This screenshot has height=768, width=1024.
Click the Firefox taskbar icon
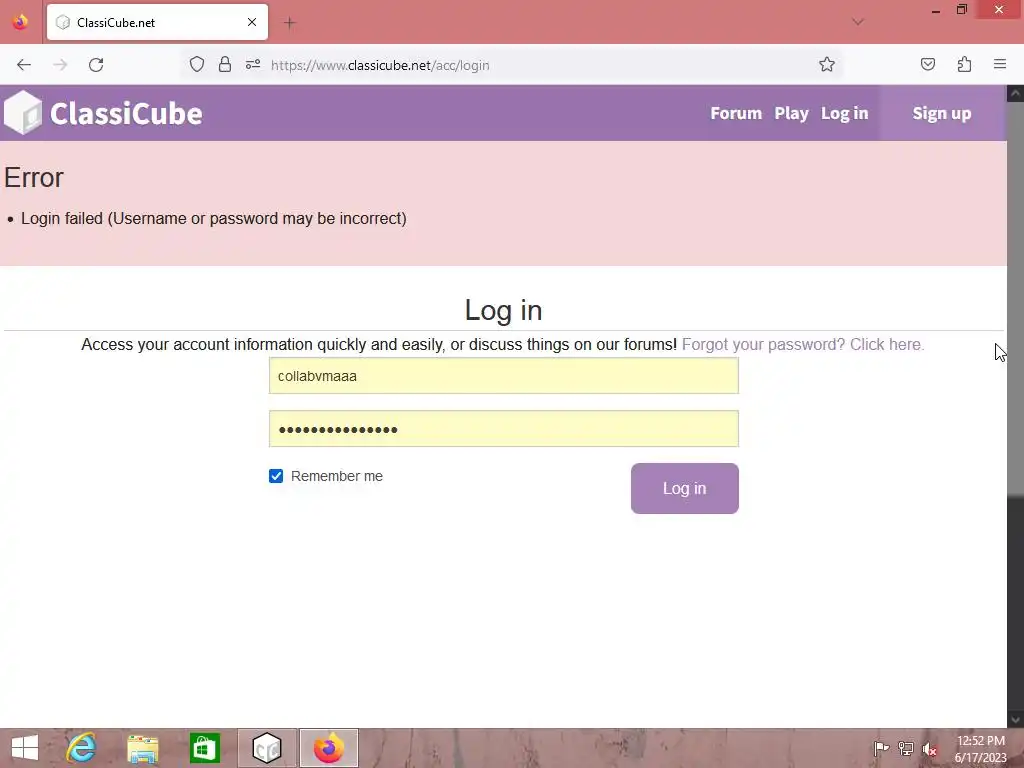click(328, 748)
